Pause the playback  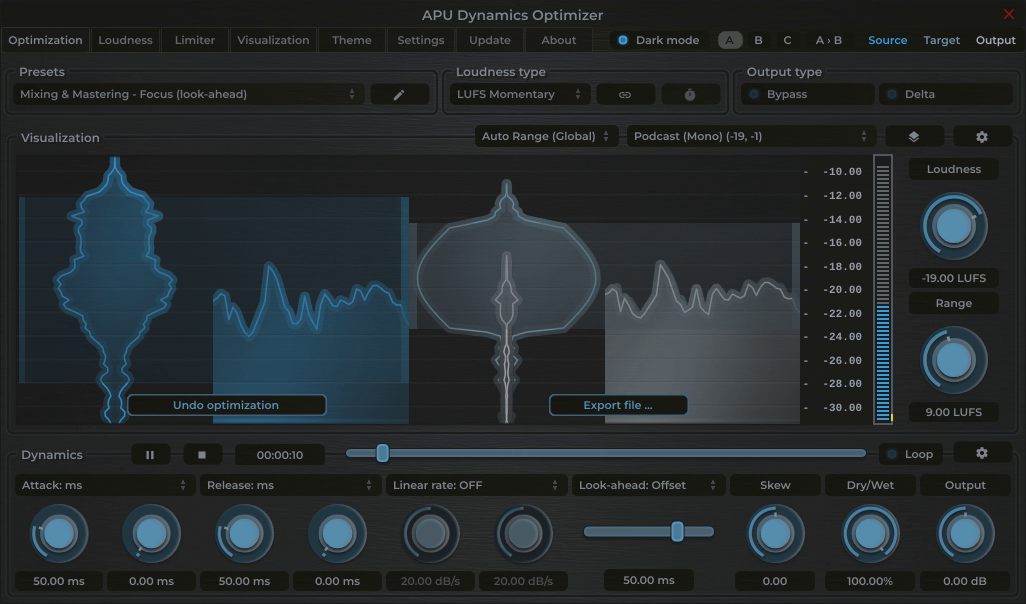[150, 453]
